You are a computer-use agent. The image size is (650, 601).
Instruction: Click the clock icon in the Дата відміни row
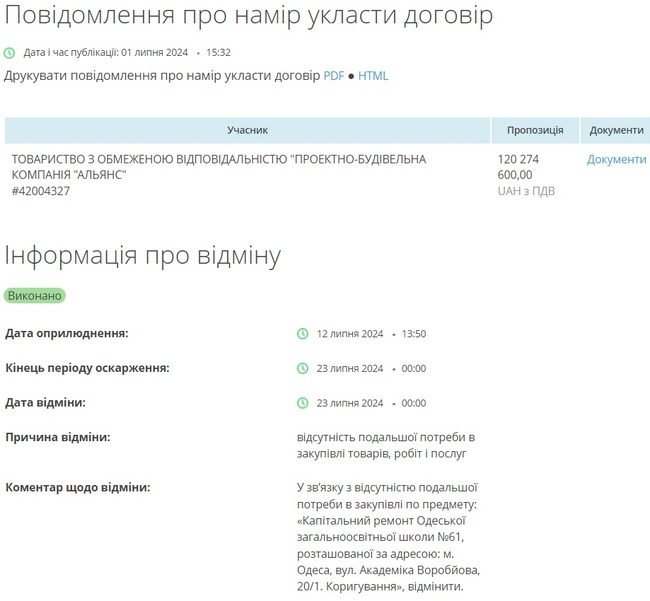pyautogui.click(x=303, y=403)
